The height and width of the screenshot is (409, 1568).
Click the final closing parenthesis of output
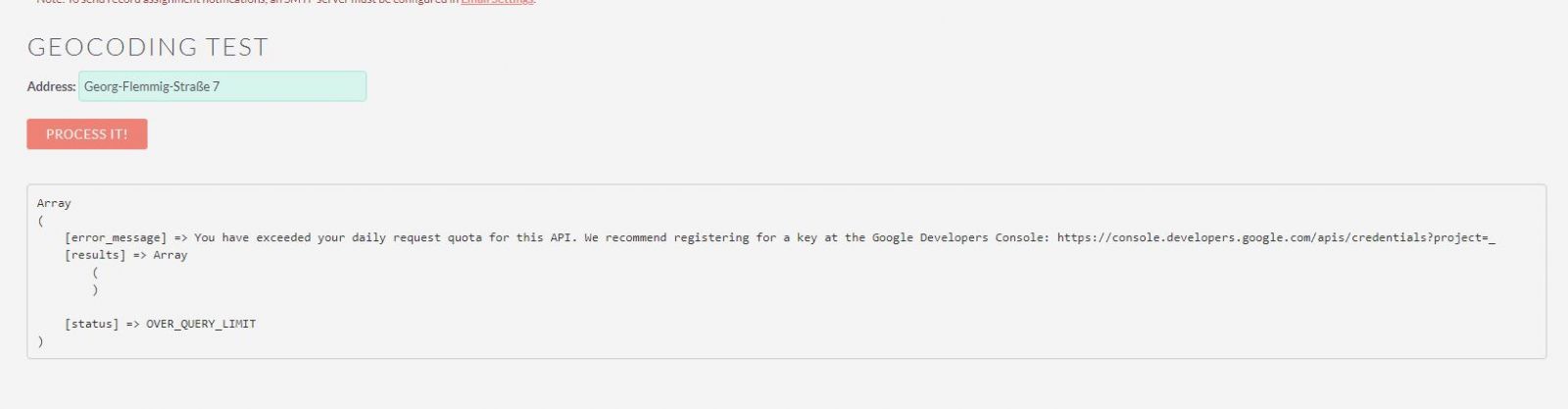(x=40, y=341)
